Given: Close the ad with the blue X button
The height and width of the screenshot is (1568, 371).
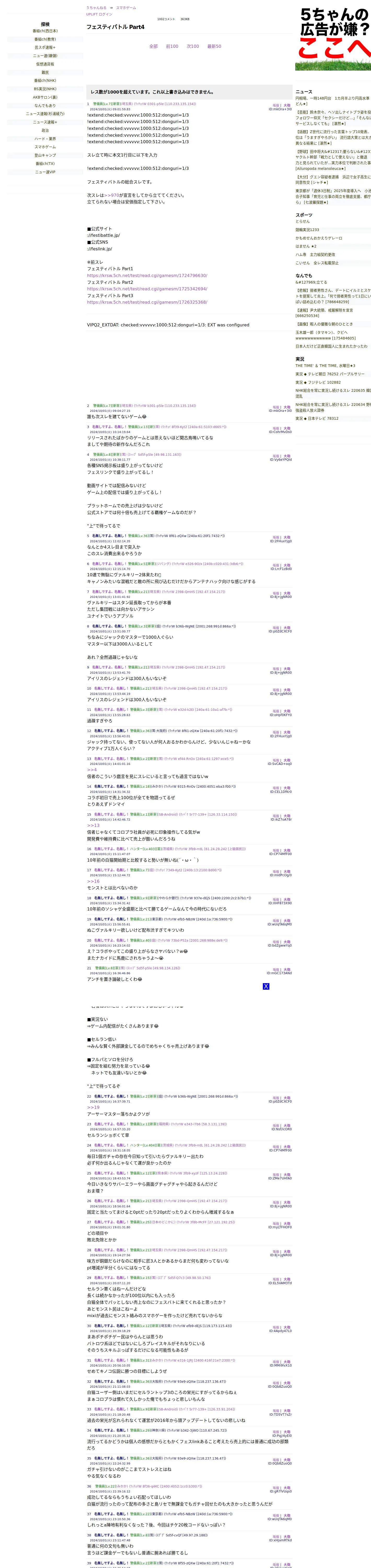Looking at the screenshot, I should coord(266,986).
